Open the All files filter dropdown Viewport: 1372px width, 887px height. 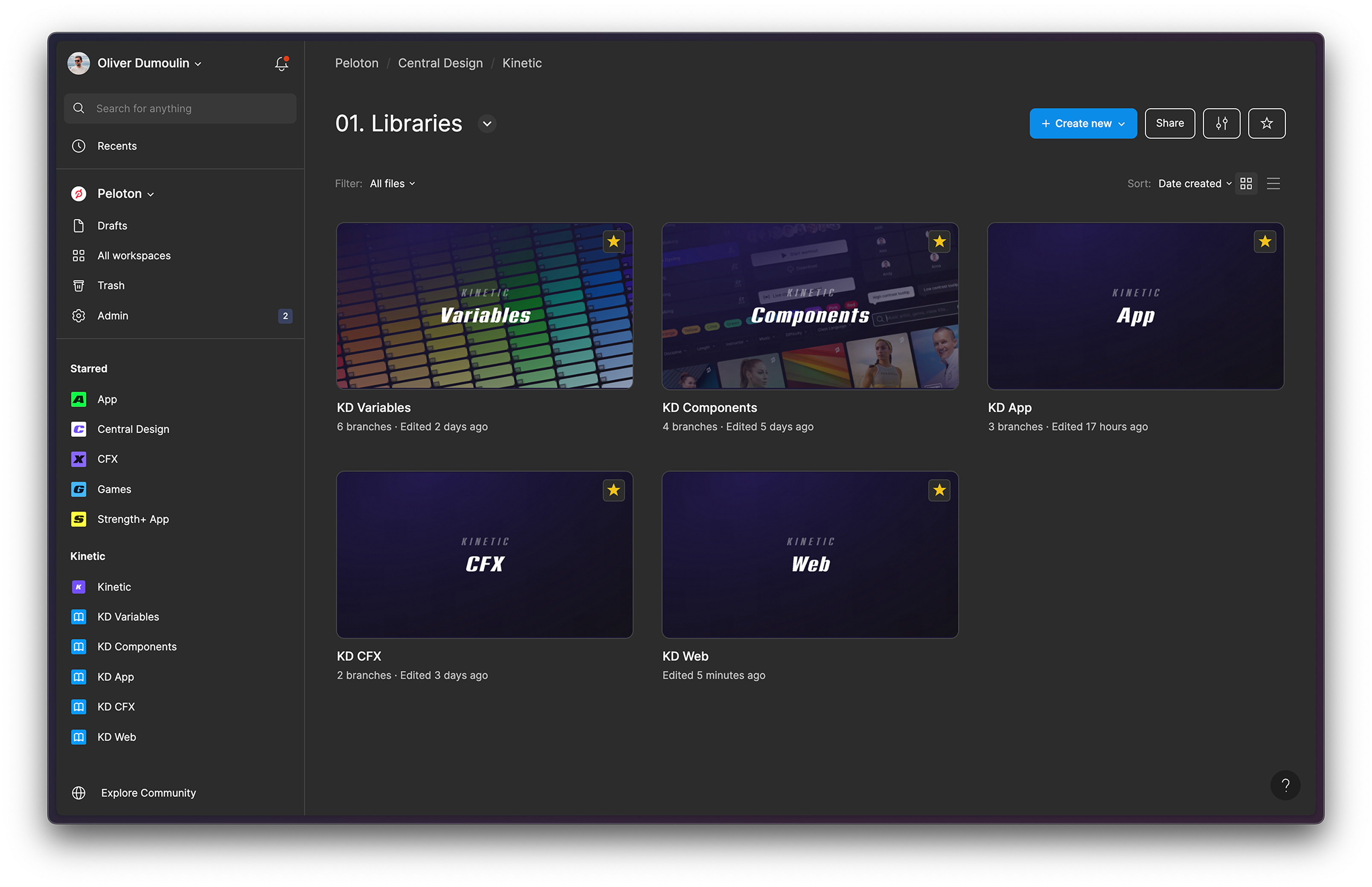pos(392,184)
